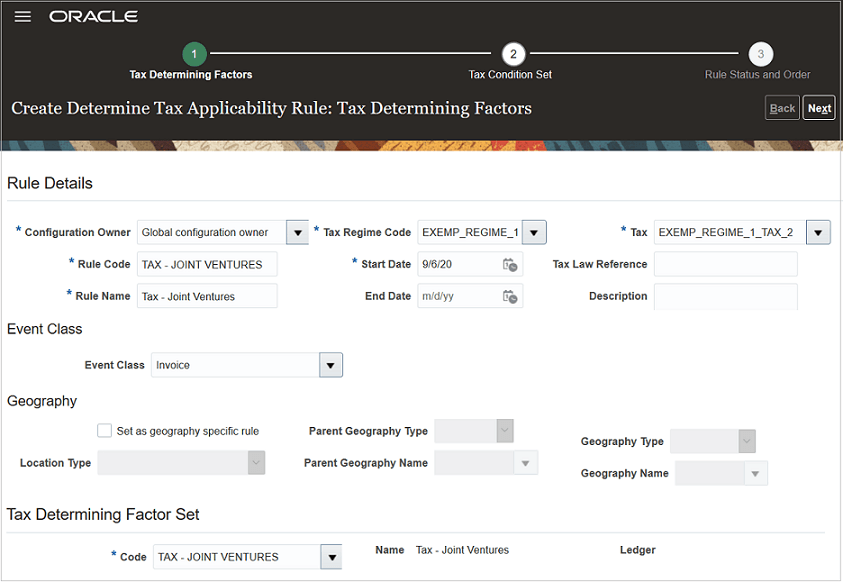Image resolution: width=843 pixels, height=582 pixels.
Task: Click the step 2 circle in the train
Action: [x=511, y=53]
